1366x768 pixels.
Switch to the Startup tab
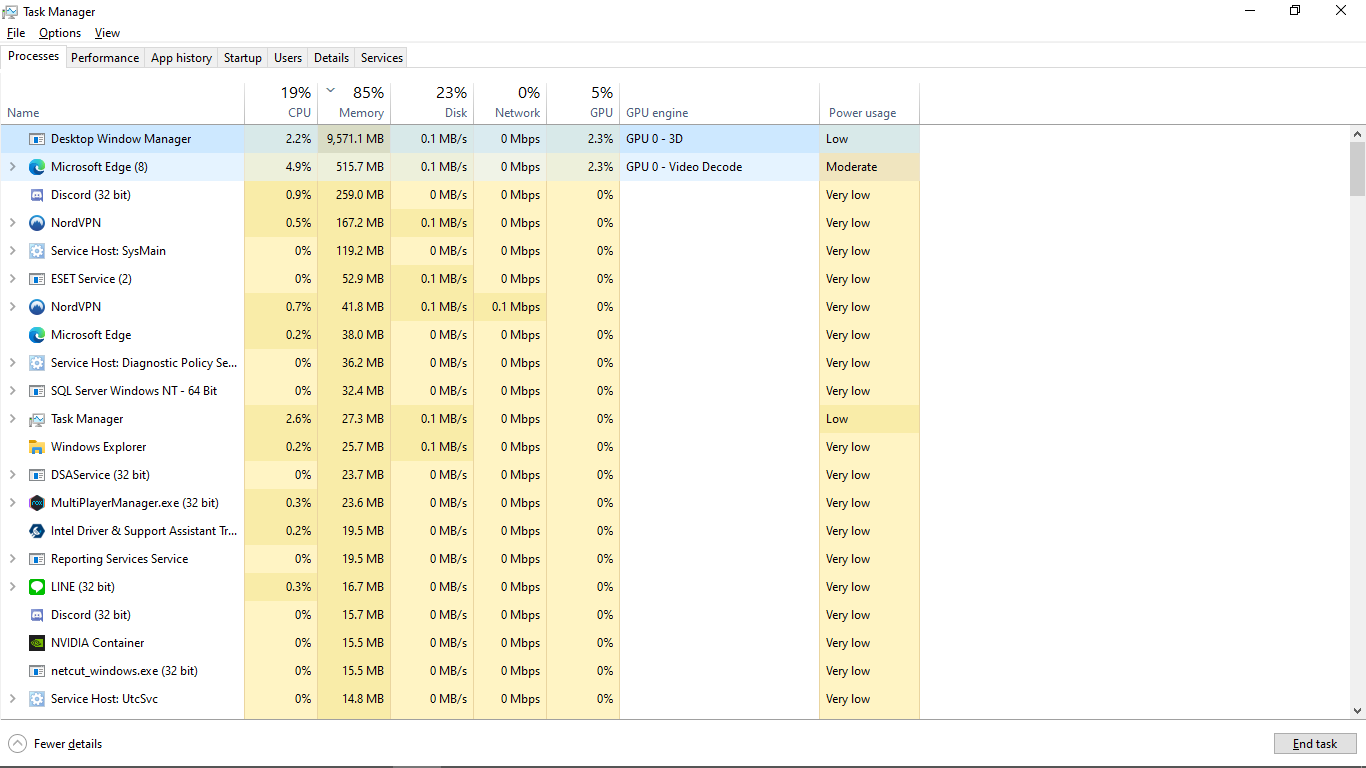243,58
